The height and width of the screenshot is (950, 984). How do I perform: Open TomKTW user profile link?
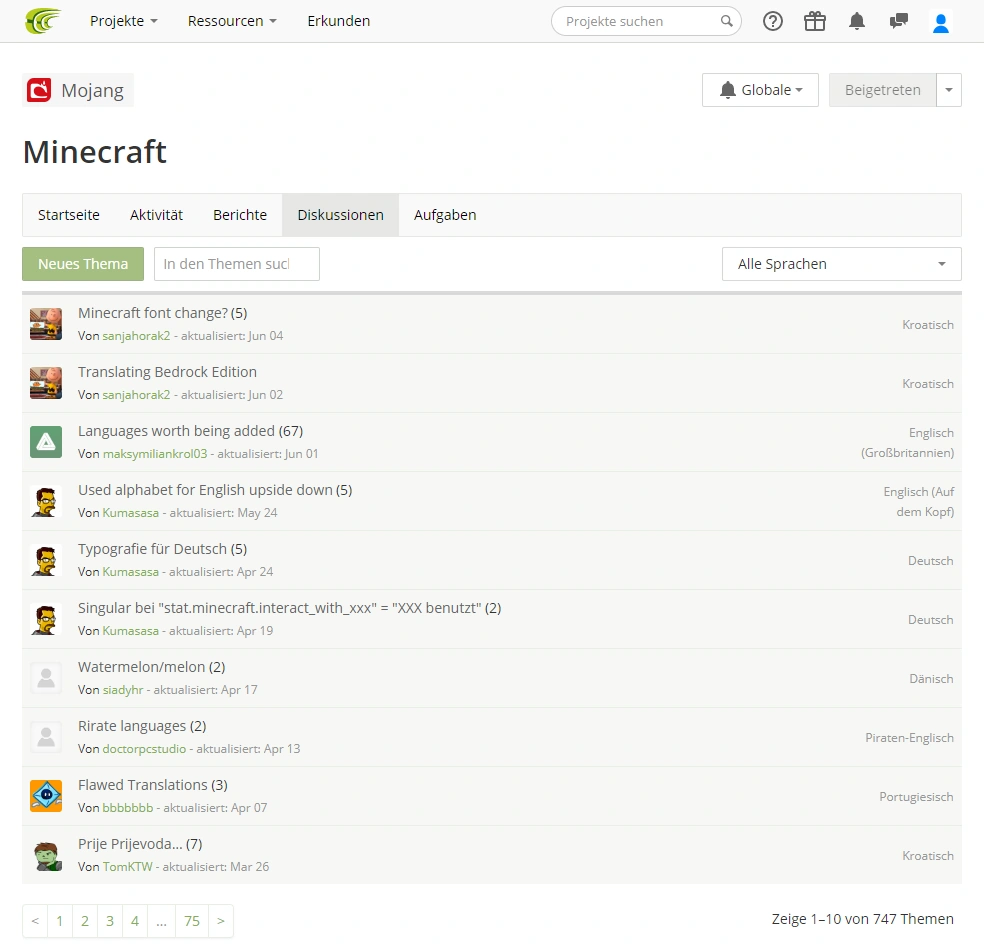click(127, 867)
